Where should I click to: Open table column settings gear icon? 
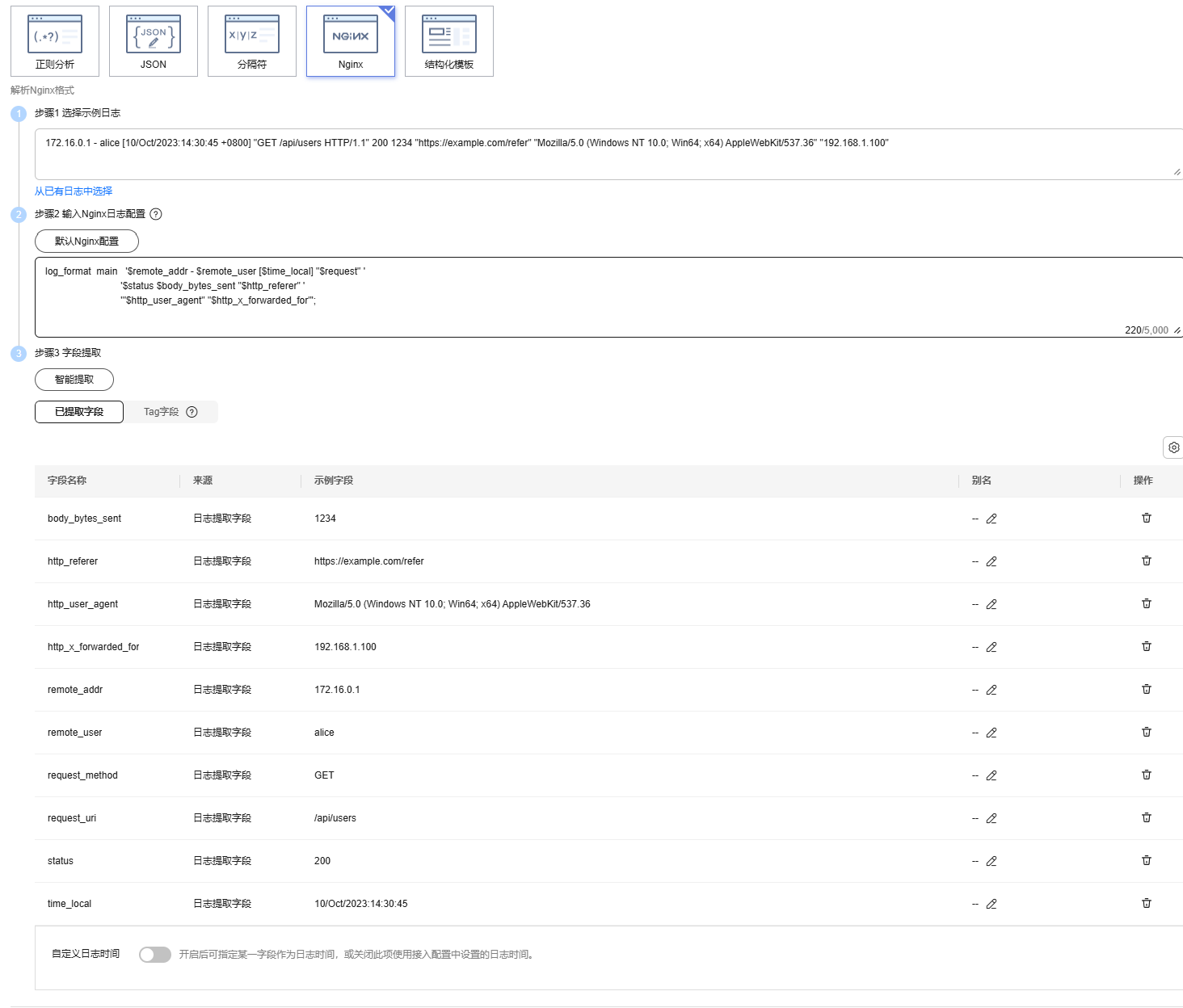[1173, 447]
